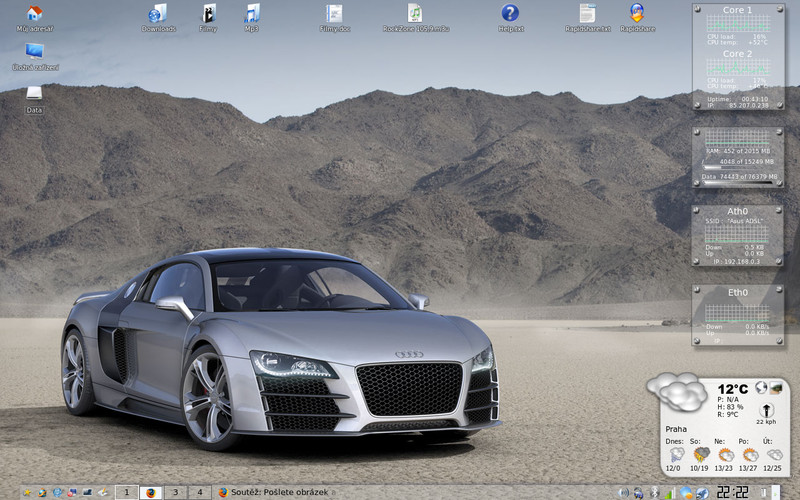
Task: Click the Út forecast cloudy icon
Action: pyautogui.click(x=774, y=454)
